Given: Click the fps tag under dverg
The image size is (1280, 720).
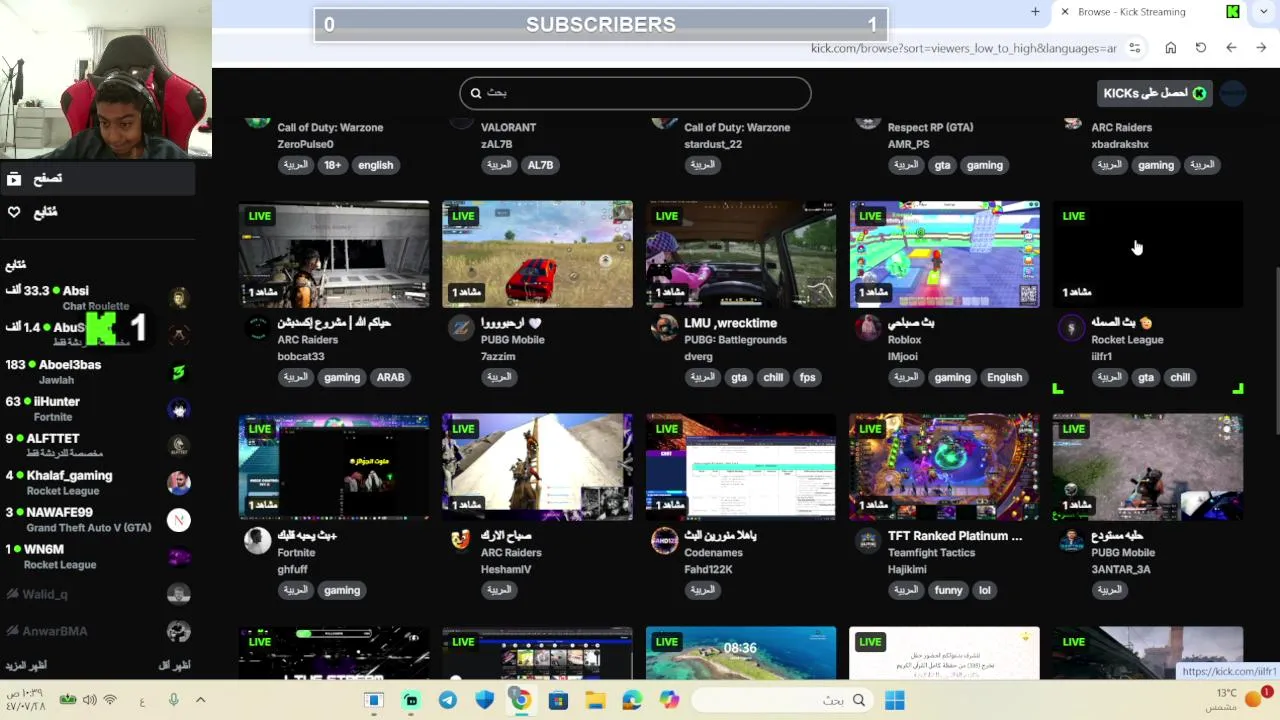Looking at the screenshot, I should pyautogui.click(x=808, y=377).
